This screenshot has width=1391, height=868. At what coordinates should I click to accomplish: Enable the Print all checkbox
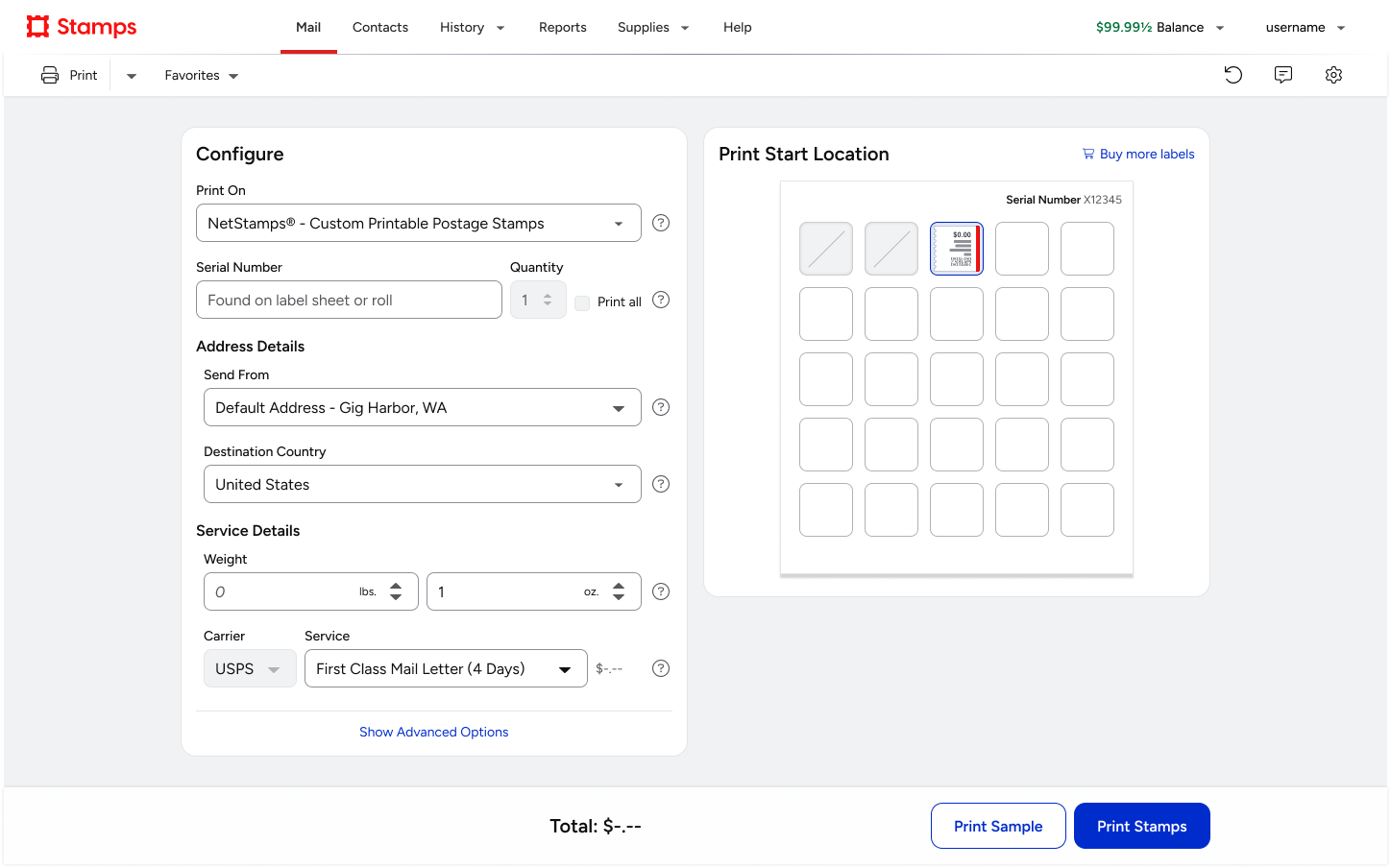tap(582, 302)
